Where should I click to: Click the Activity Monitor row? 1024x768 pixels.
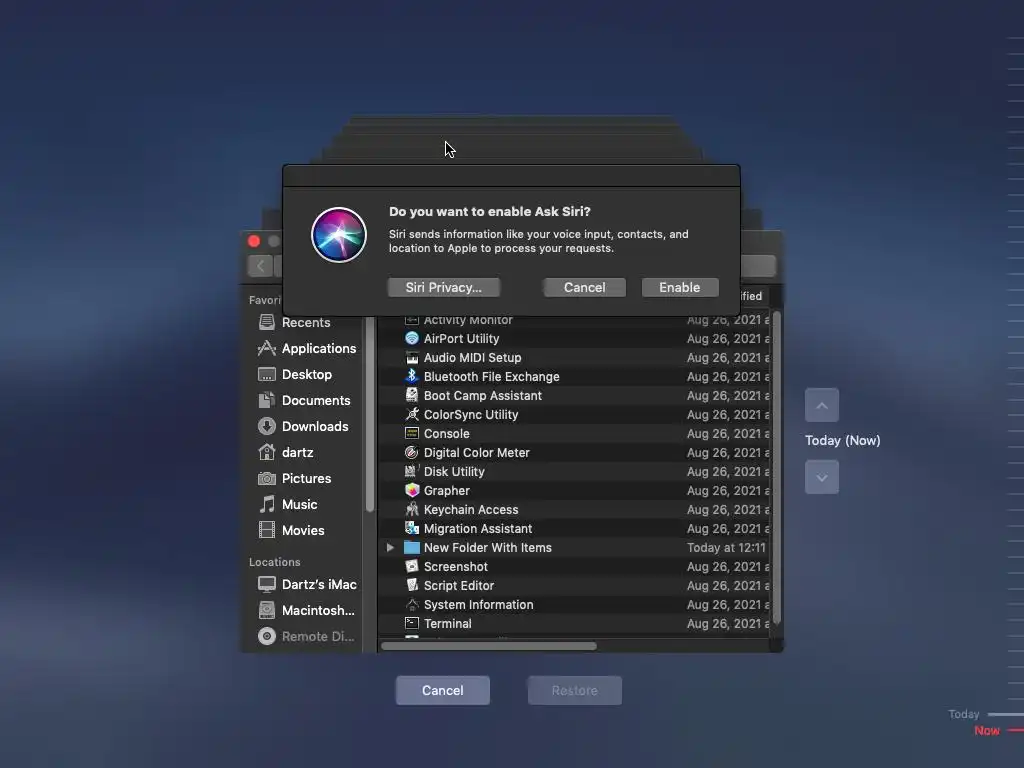coord(574,321)
